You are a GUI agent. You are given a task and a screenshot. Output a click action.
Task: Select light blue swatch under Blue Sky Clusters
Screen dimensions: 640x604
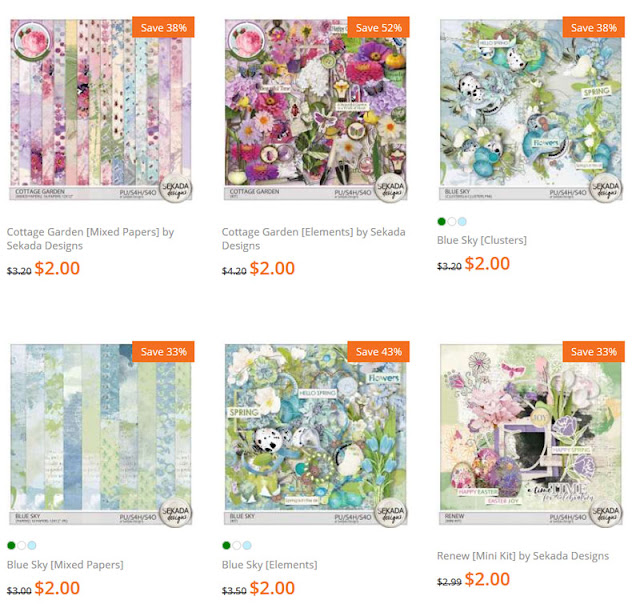point(462,222)
